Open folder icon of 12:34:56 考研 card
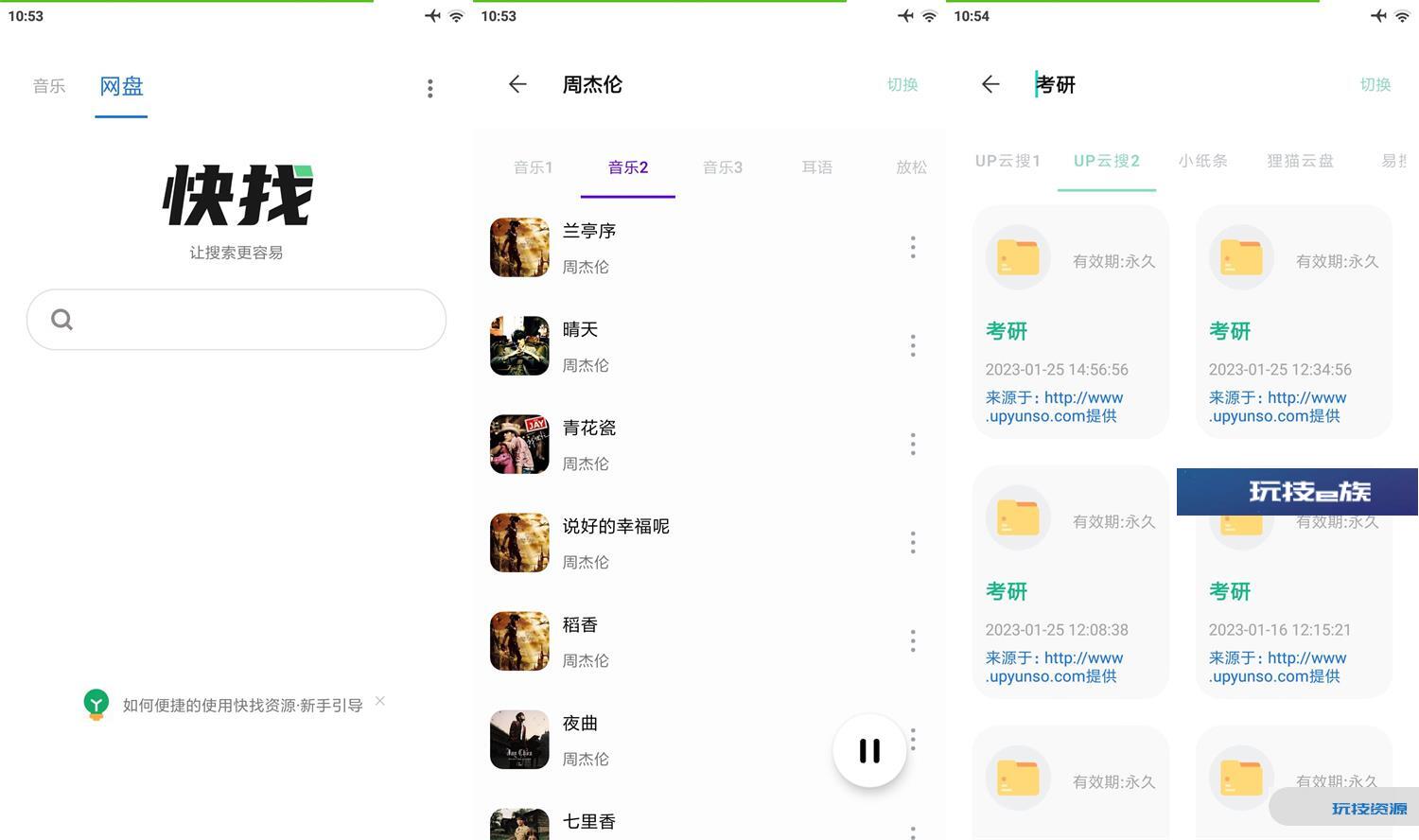 (1241, 257)
